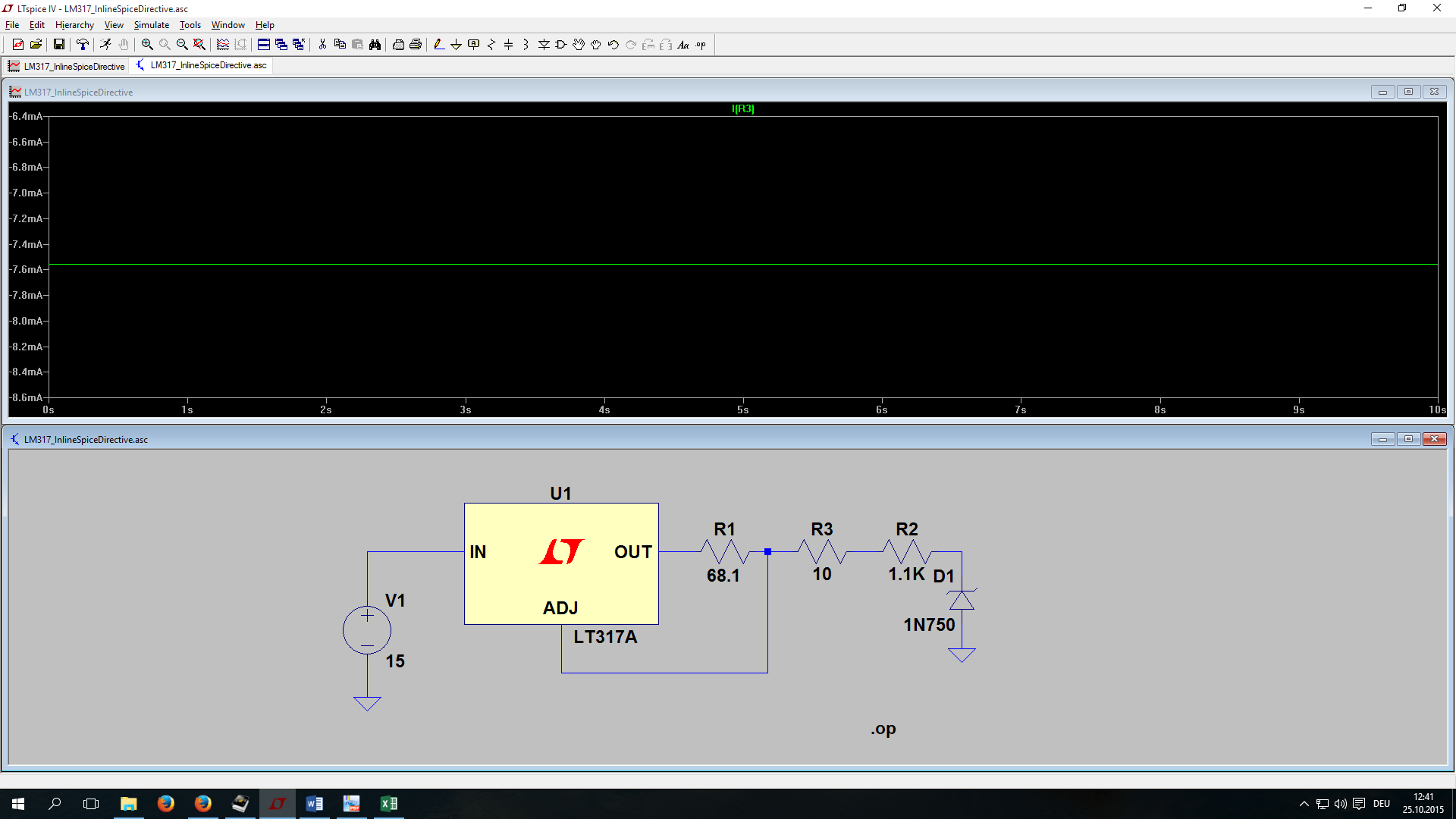Maximize the waveform viewer subwindow
Viewport: 1456px width, 819px height.
pos(1408,92)
